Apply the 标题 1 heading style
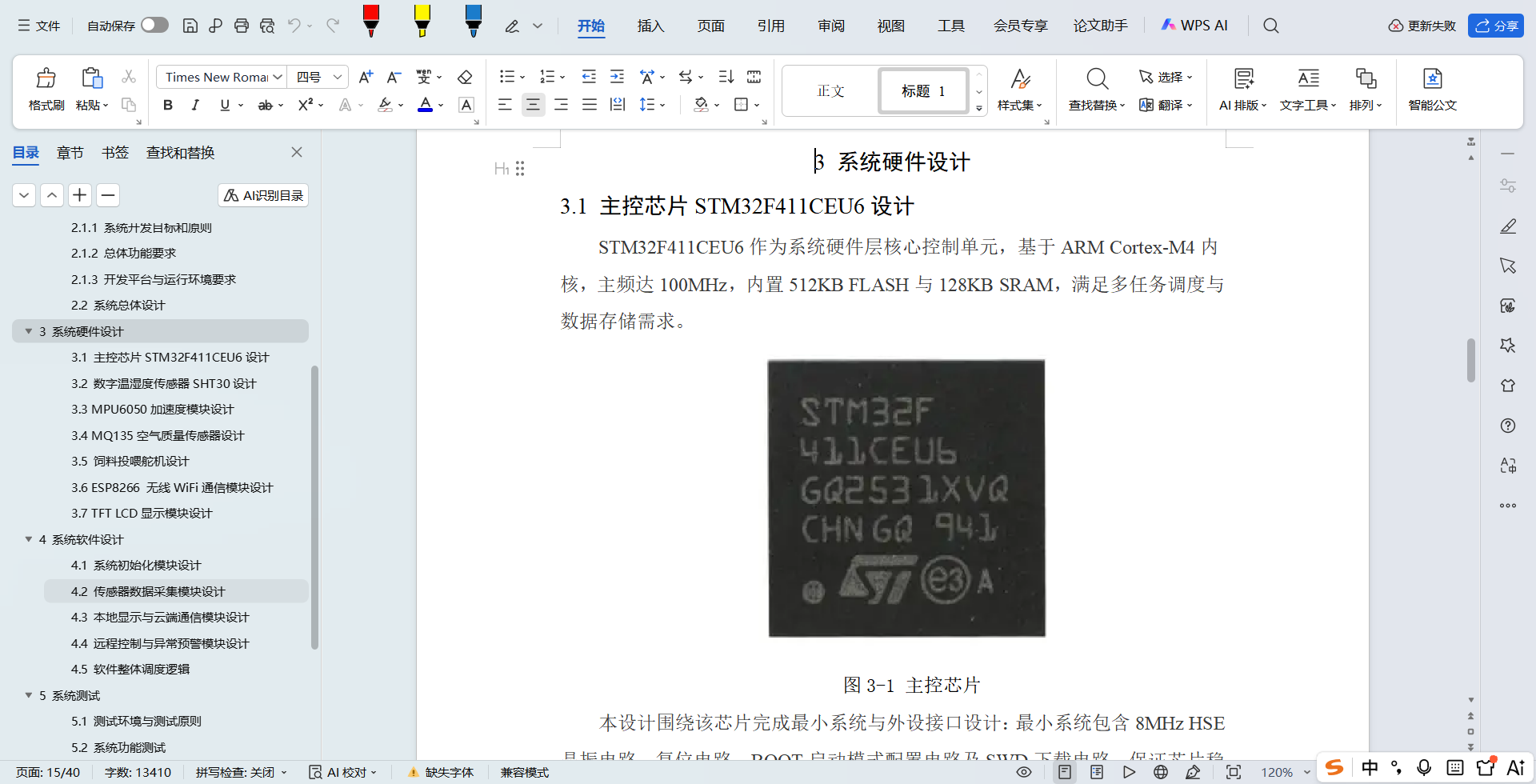Screen dimensions: 1536x784 coord(923,90)
